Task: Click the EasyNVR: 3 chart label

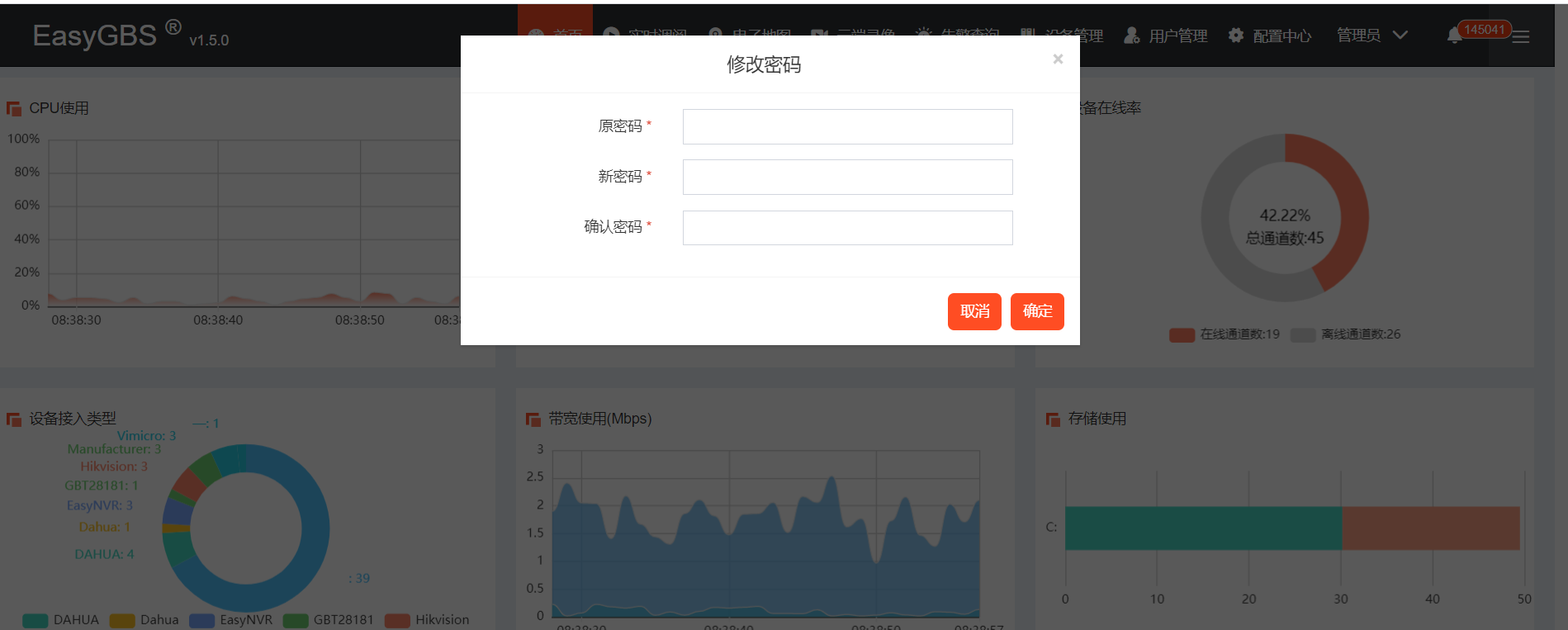Action: pos(99,505)
